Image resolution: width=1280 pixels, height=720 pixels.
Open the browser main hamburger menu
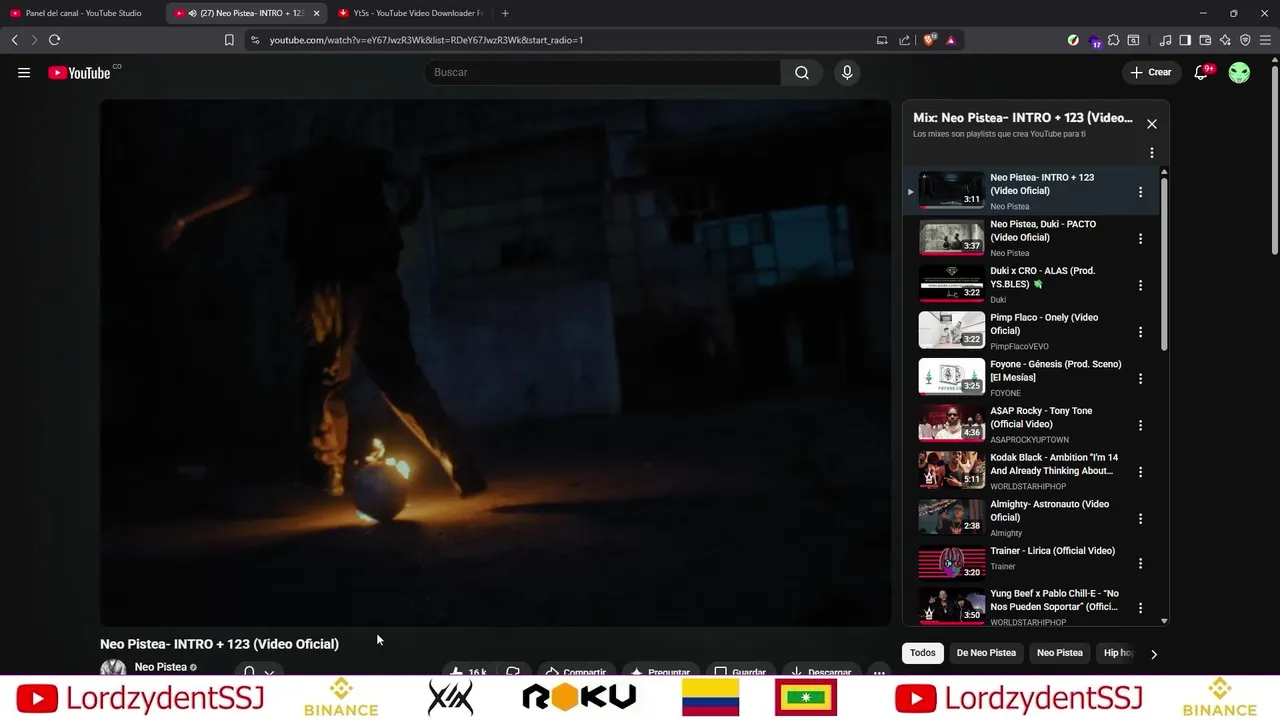coord(1265,40)
